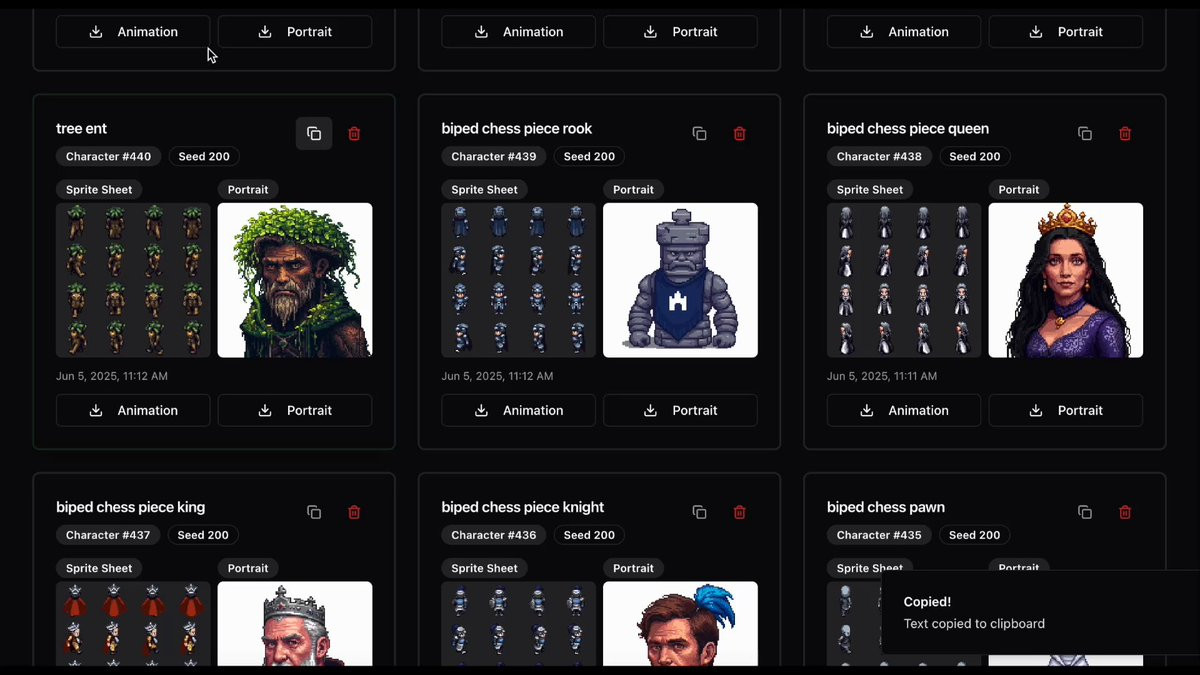Delete the biped chess piece knight character
This screenshot has height=675, width=1200.
(x=740, y=512)
